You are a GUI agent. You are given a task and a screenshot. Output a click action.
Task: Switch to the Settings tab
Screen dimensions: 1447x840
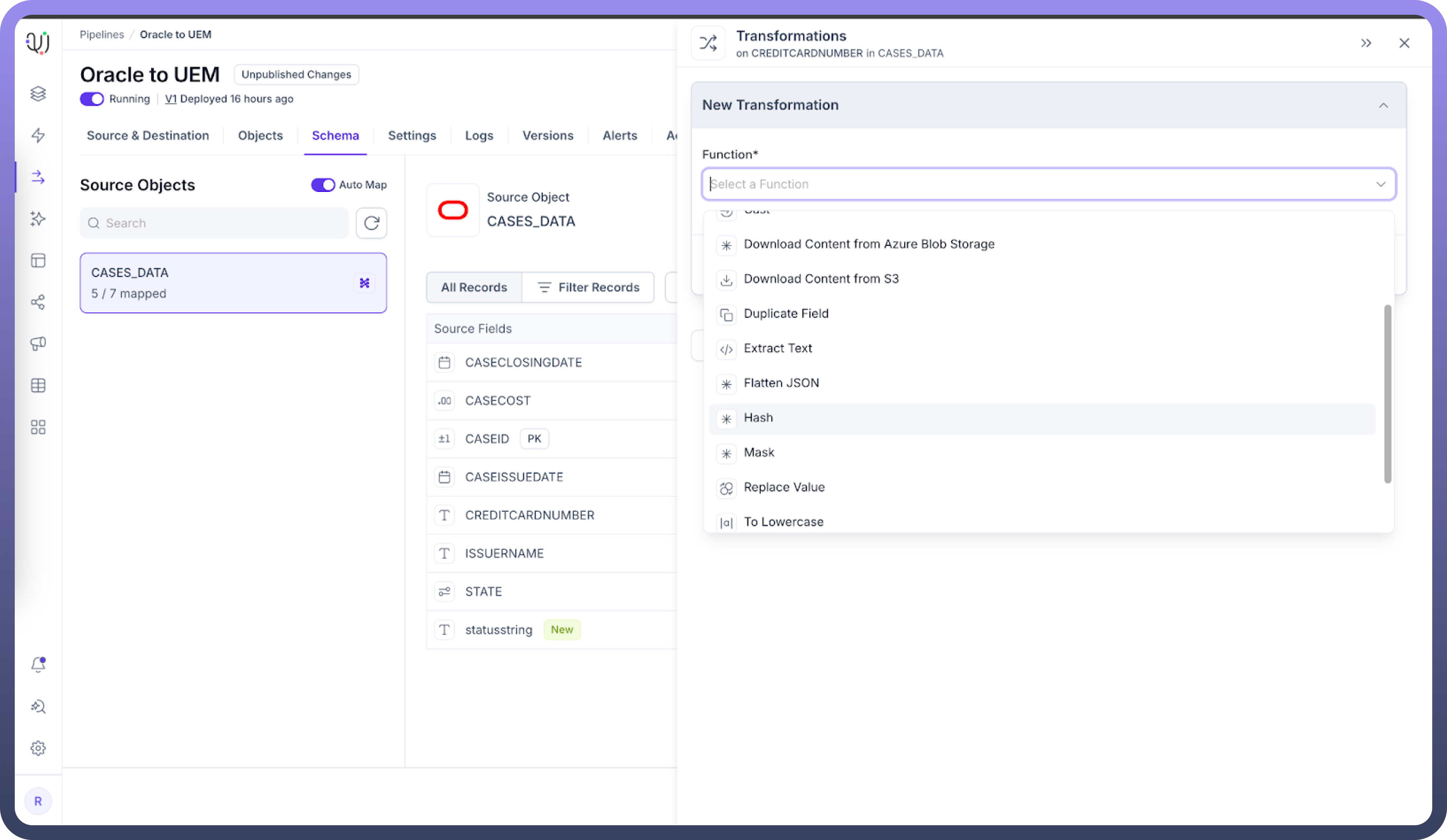[412, 135]
